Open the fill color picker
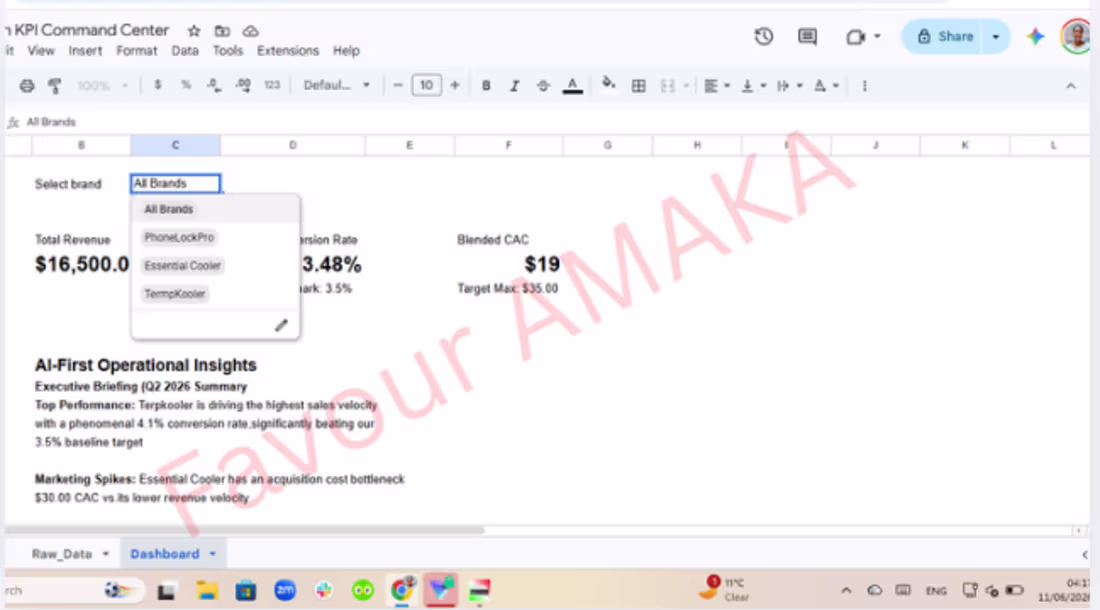This screenshot has height=610, width=1100. click(608, 85)
